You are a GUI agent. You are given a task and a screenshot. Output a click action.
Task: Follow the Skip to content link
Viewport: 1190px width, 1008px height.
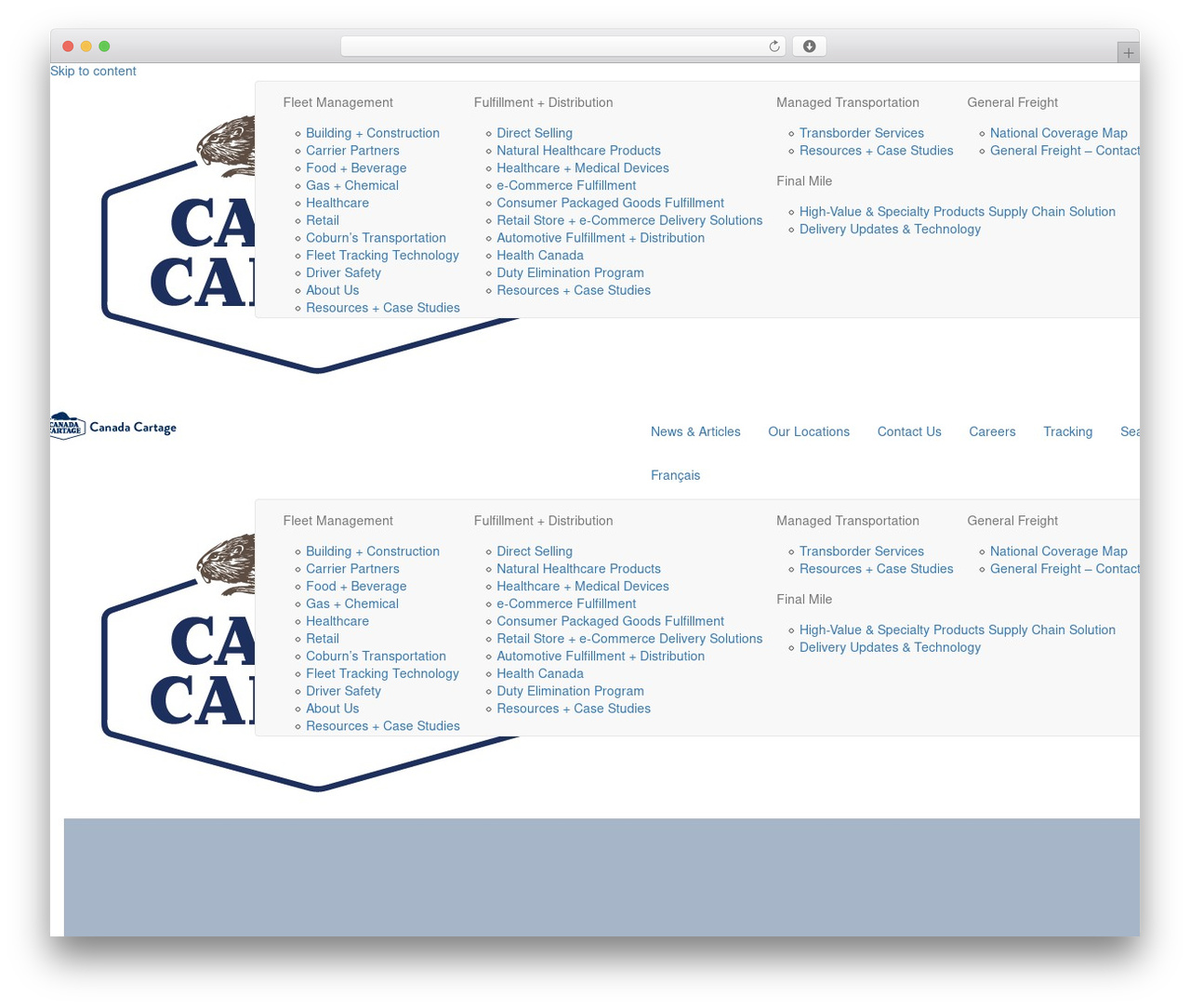(x=93, y=71)
